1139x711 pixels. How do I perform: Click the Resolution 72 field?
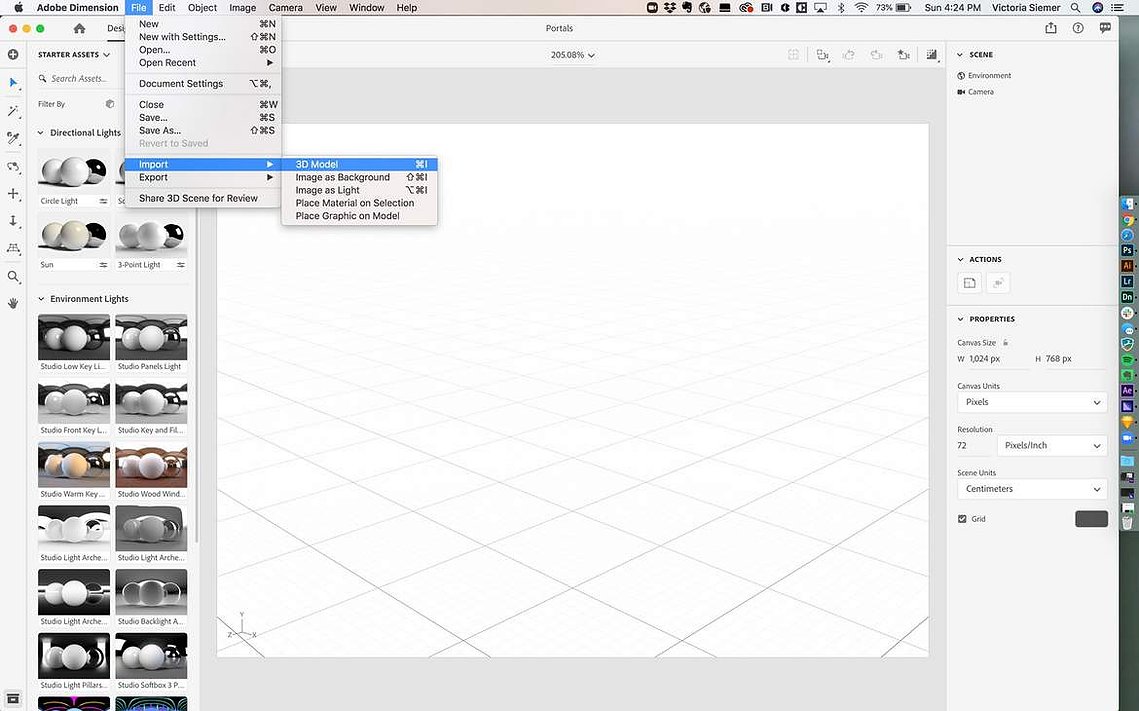tap(974, 446)
